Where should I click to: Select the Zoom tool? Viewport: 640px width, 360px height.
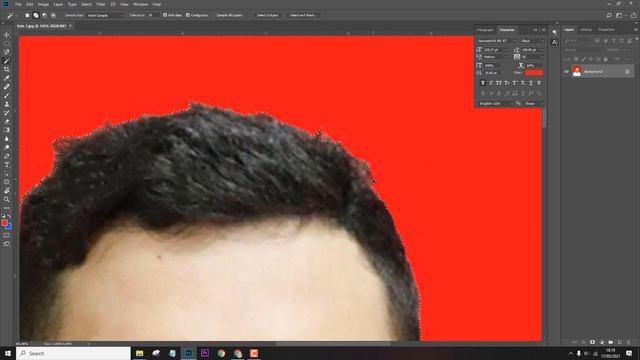[7, 199]
